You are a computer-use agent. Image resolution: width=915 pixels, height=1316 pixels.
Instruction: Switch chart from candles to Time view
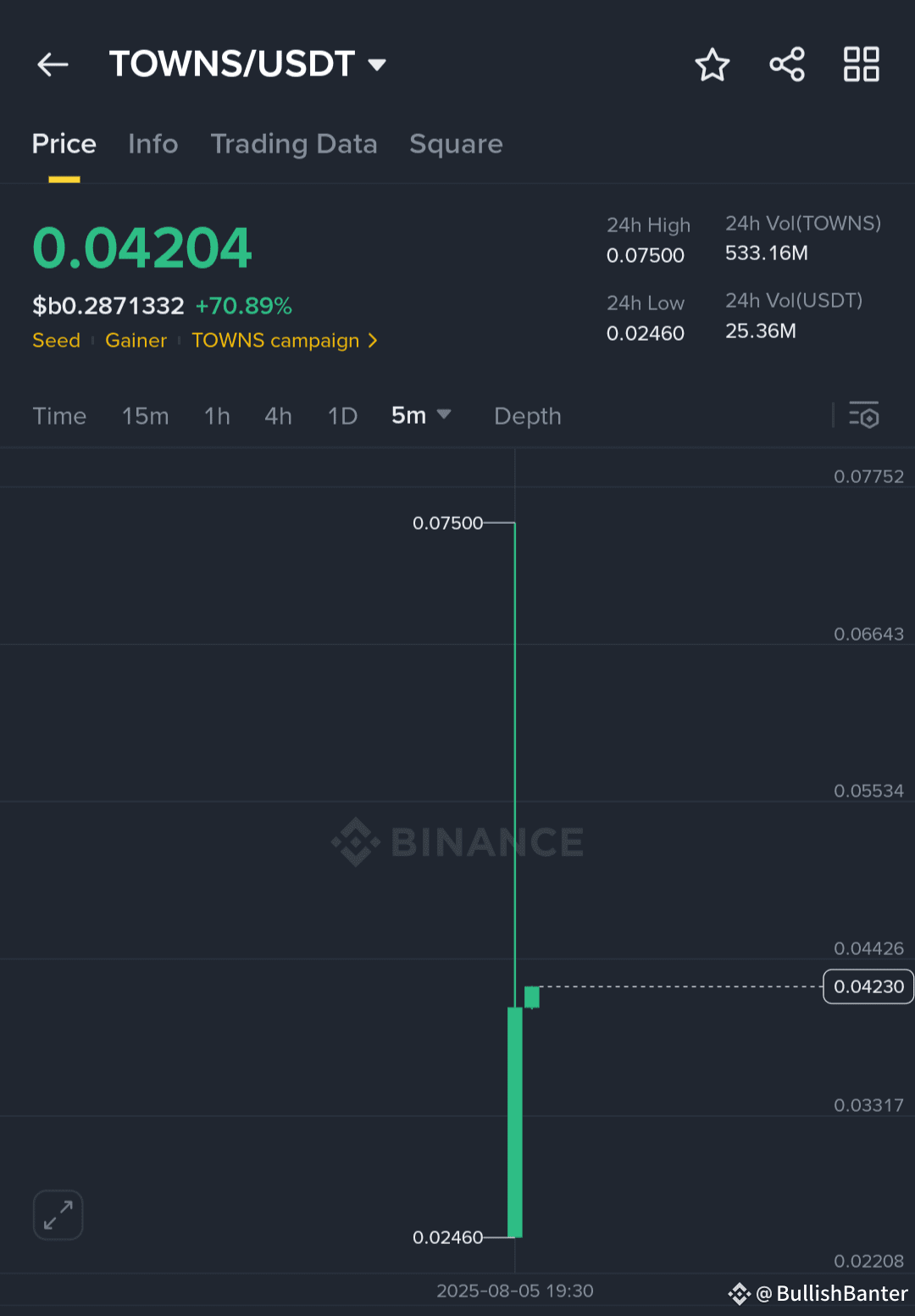pos(59,416)
